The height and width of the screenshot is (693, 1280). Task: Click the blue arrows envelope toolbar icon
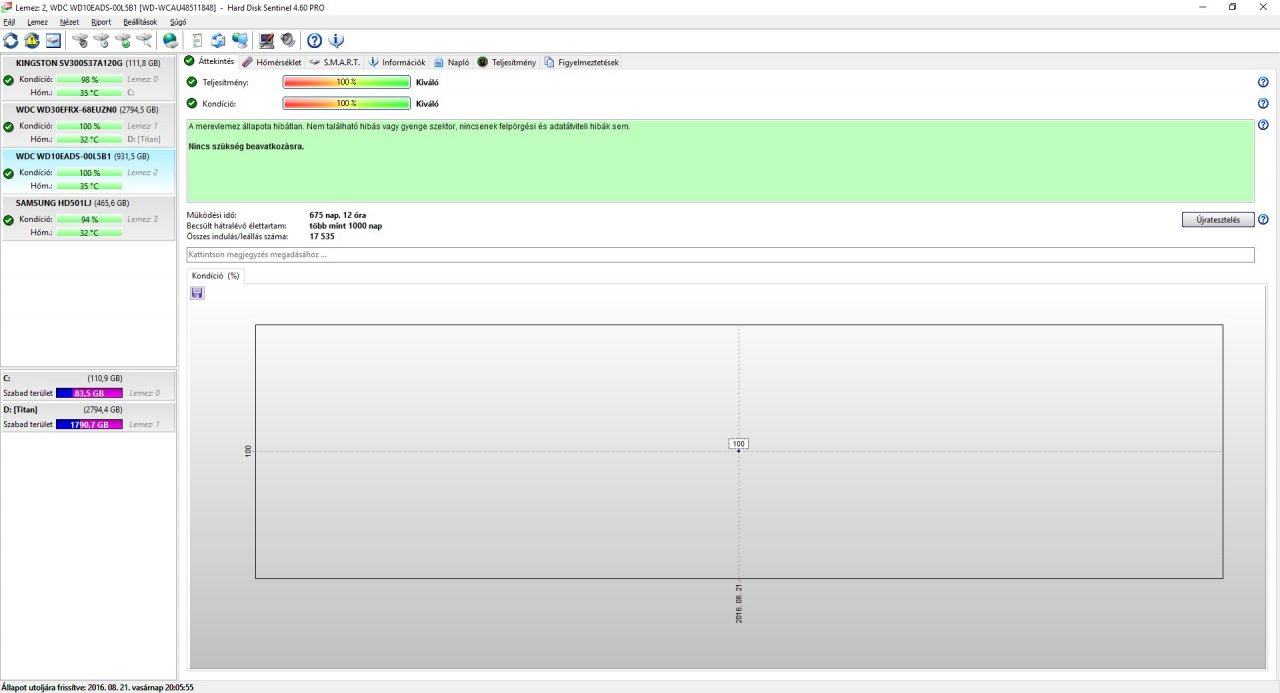point(218,41)
